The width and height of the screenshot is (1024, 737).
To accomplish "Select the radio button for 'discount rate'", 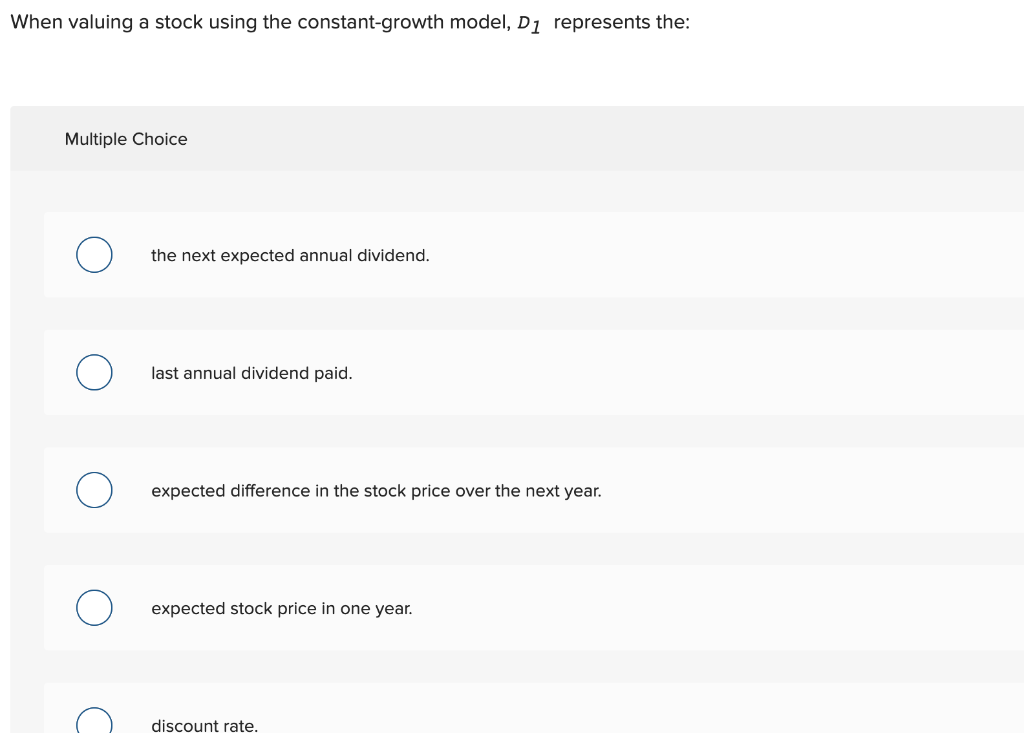I will [x=94, y=722].
